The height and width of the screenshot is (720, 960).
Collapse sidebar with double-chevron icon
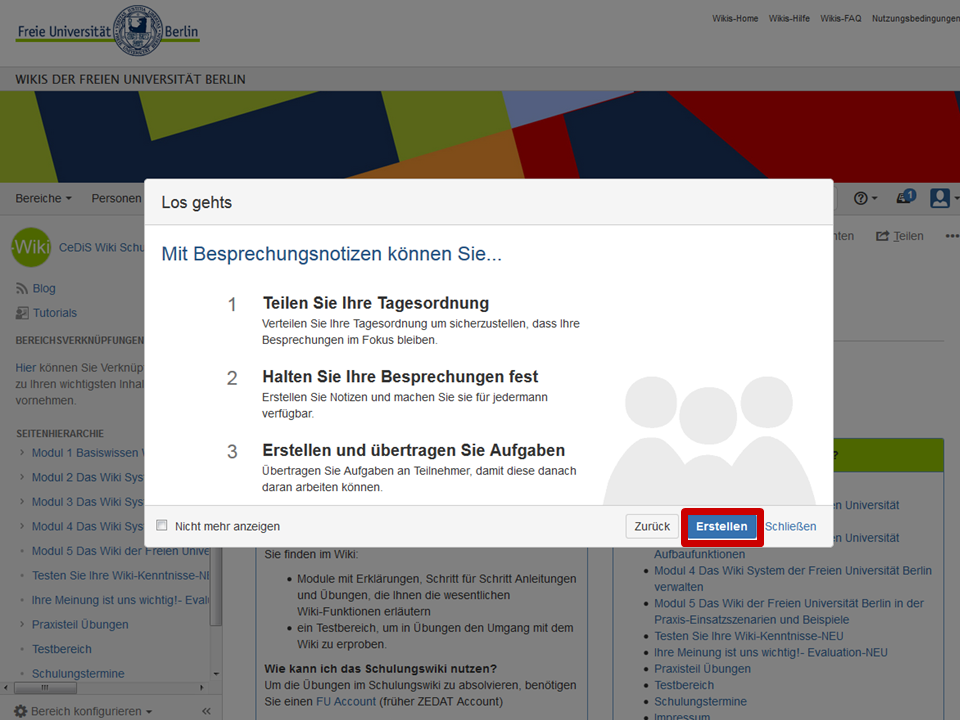tap(206, 711)
